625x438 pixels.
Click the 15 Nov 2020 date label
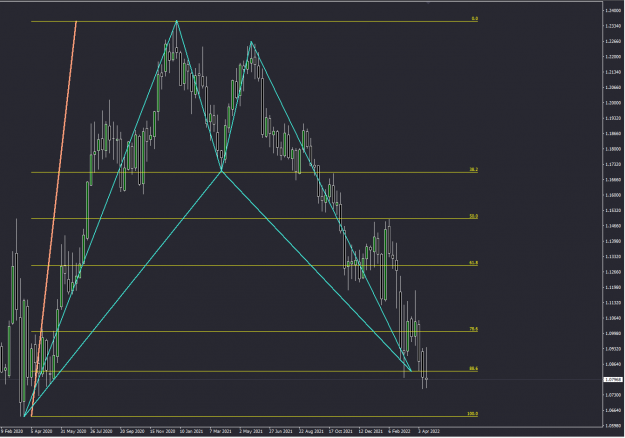click(x=162, y=431)
